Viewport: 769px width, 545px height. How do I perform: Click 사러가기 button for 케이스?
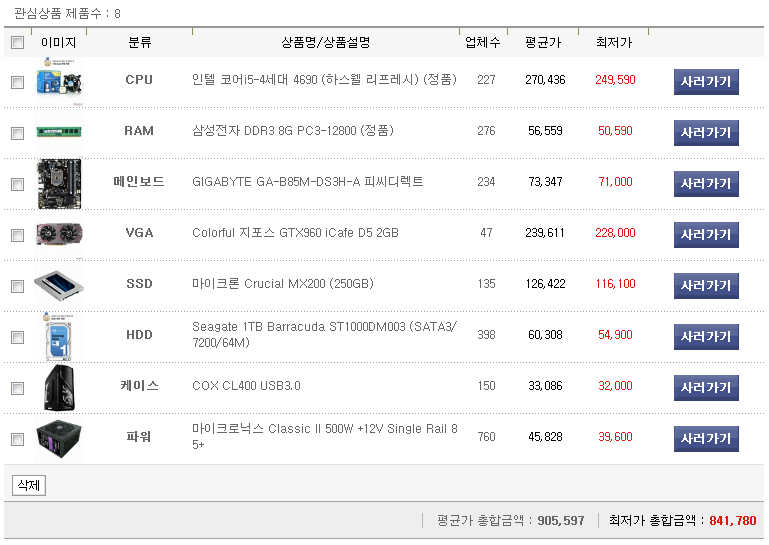(706, 388)
